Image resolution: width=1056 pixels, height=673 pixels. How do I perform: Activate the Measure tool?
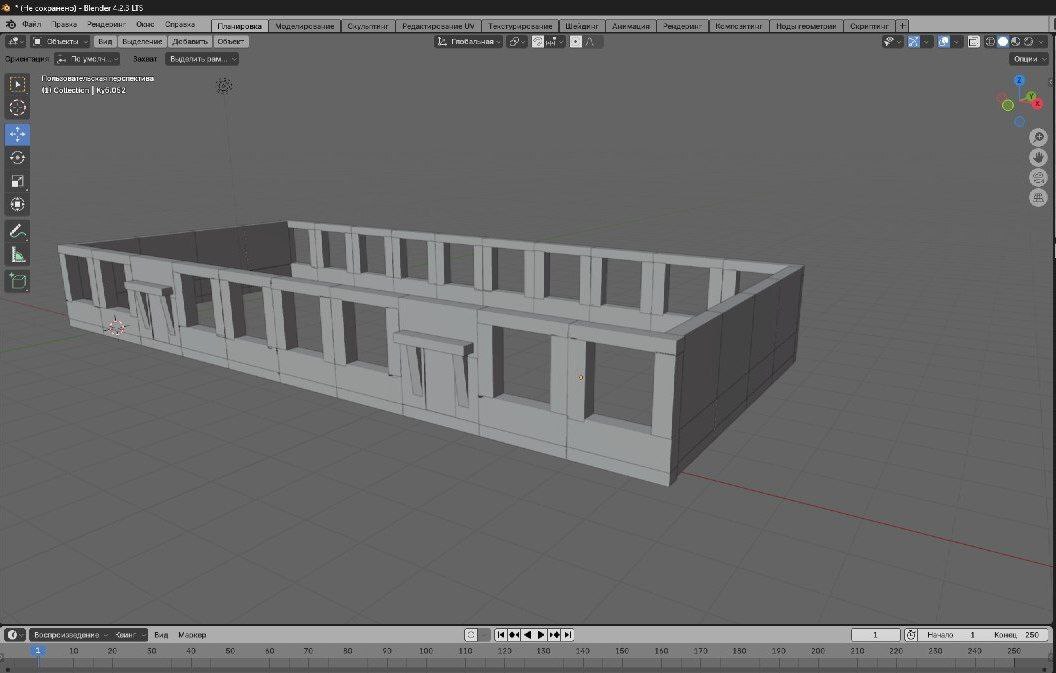click(18, 255)
